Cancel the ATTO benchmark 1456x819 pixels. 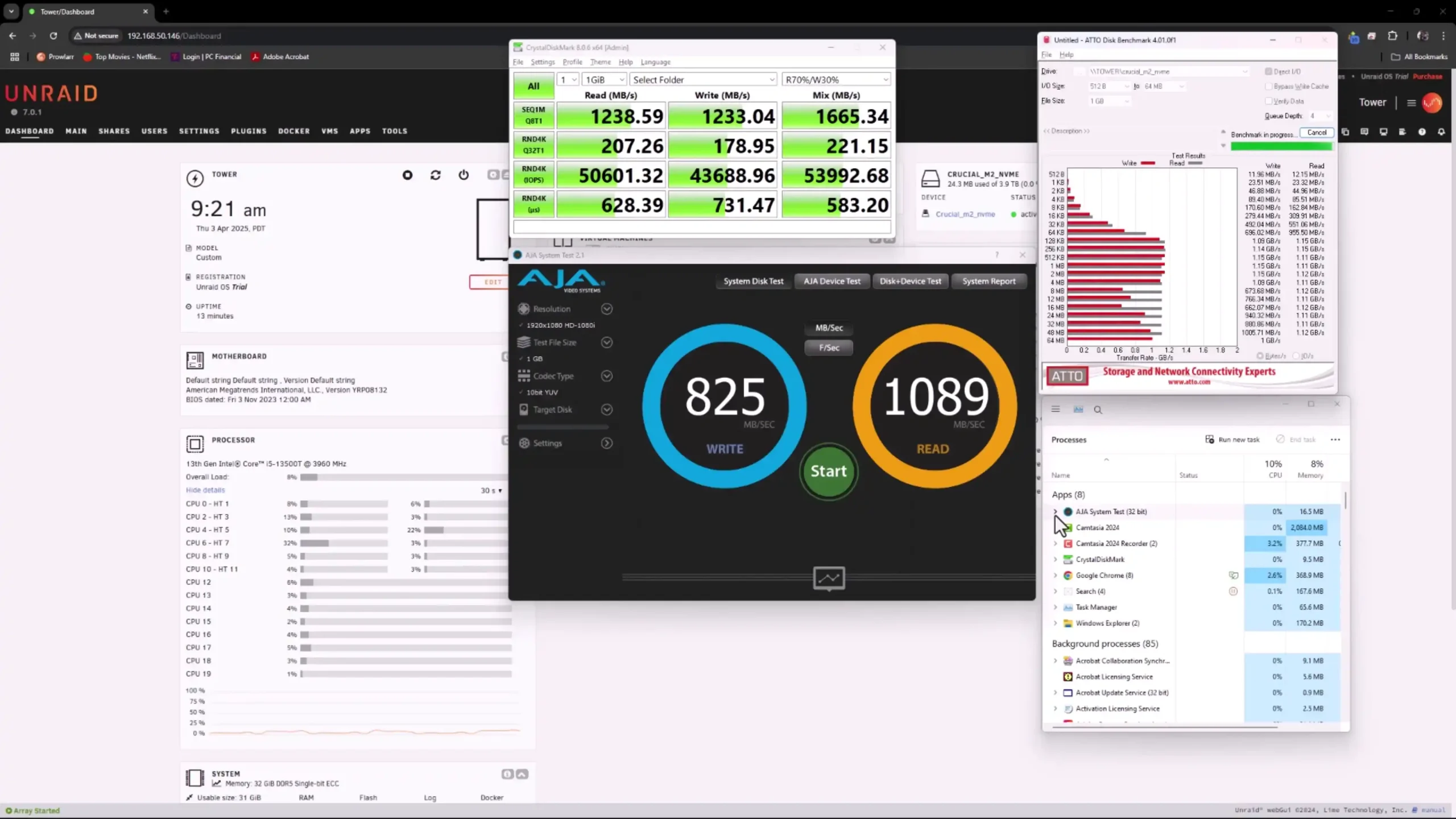coord(1317,133)
